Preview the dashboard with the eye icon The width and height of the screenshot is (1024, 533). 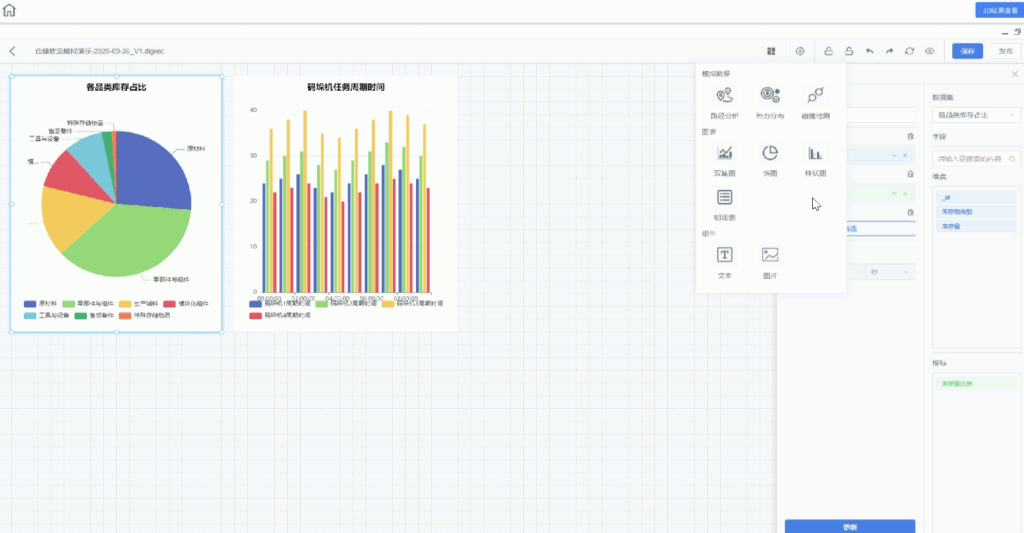tap(929, 51)
